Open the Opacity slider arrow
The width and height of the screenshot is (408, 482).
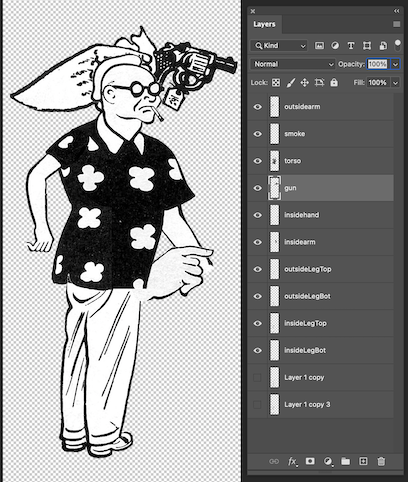395,64
